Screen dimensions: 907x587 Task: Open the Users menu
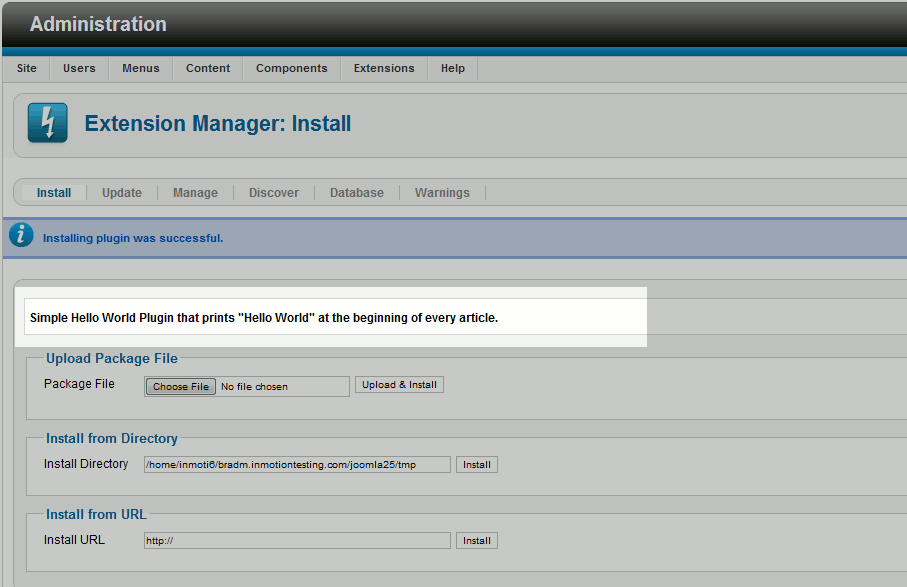tap(79, 68)
